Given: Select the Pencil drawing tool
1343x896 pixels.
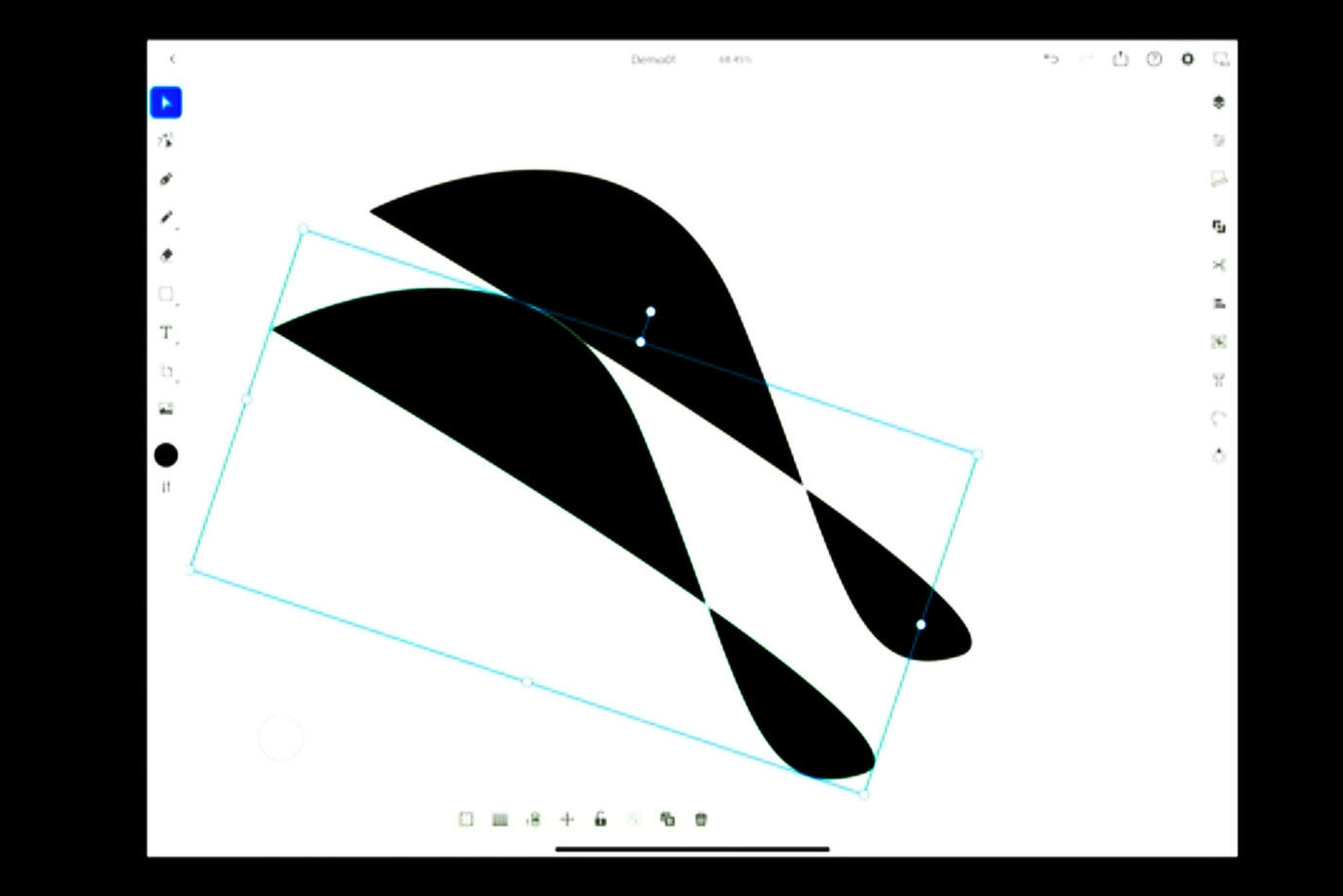Looking at the screenshot, I should point(165,218).
